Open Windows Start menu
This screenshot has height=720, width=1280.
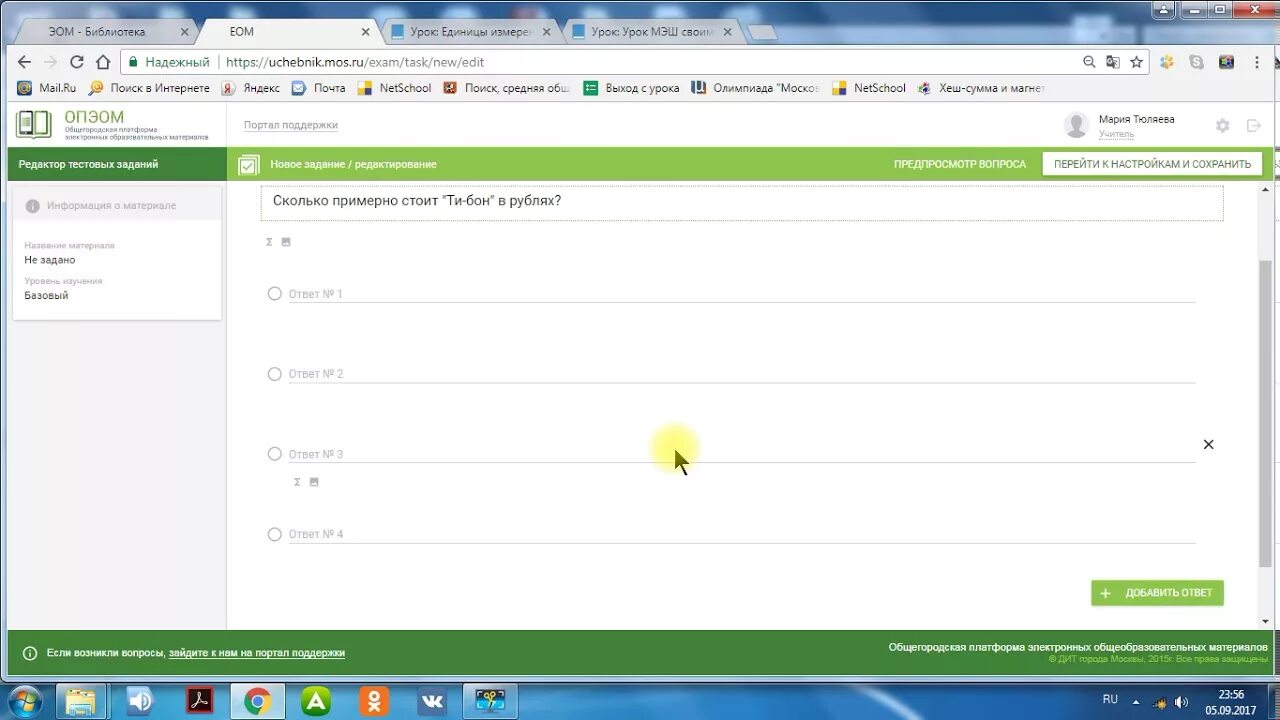pos(25,701)
